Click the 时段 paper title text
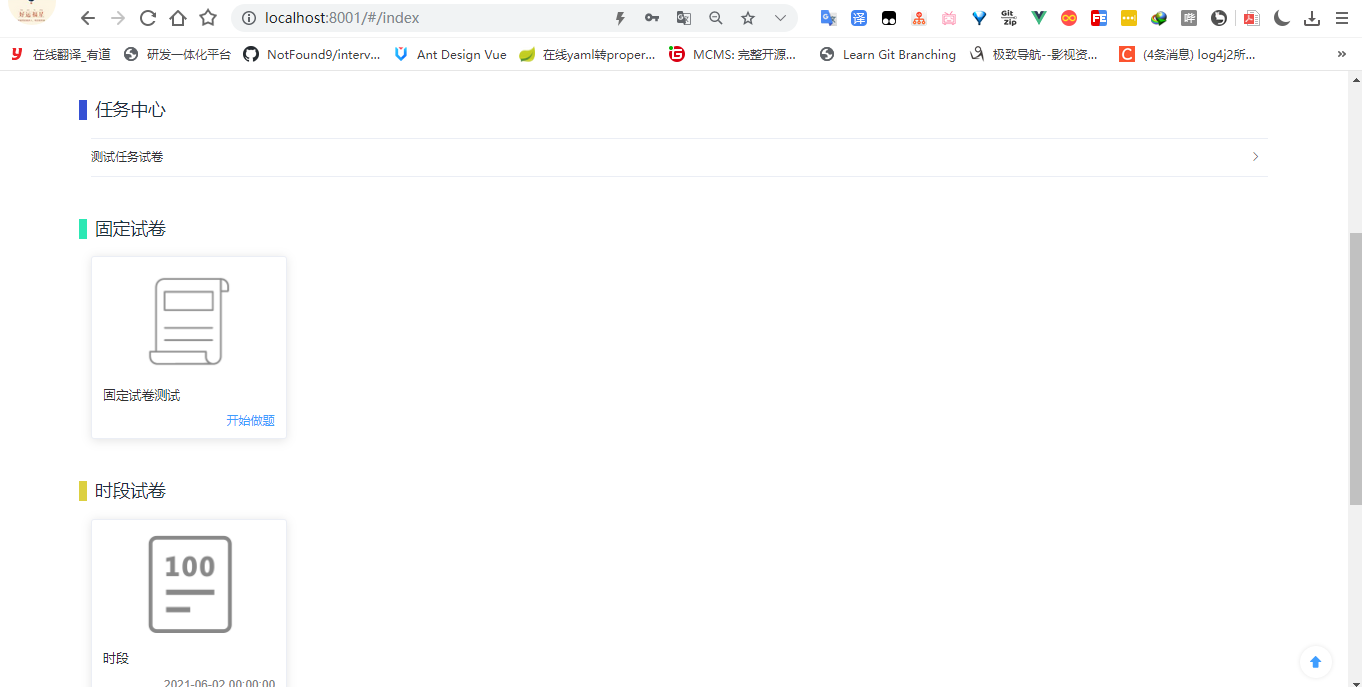 (116, 659)
